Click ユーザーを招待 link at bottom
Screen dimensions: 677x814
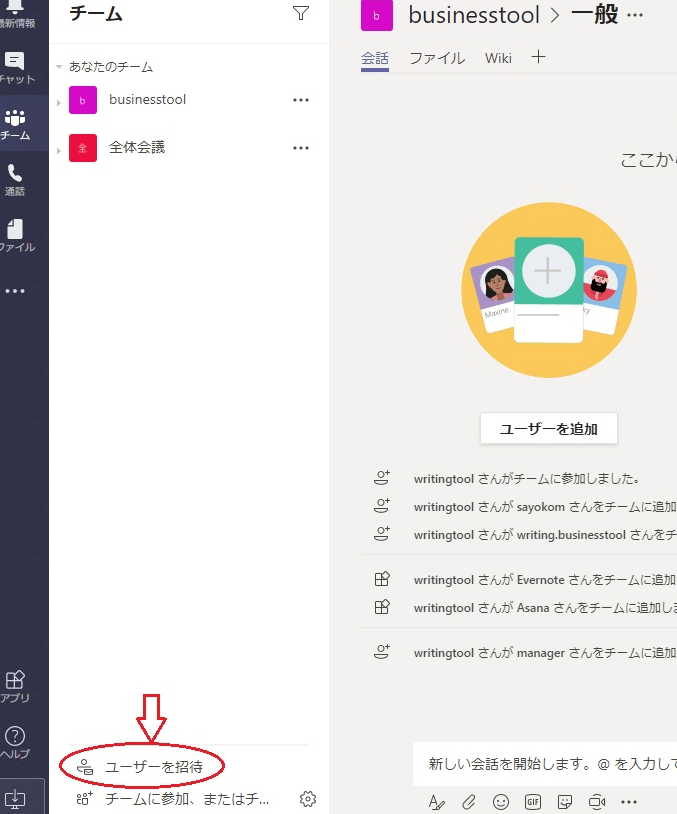tap(153, 767)
